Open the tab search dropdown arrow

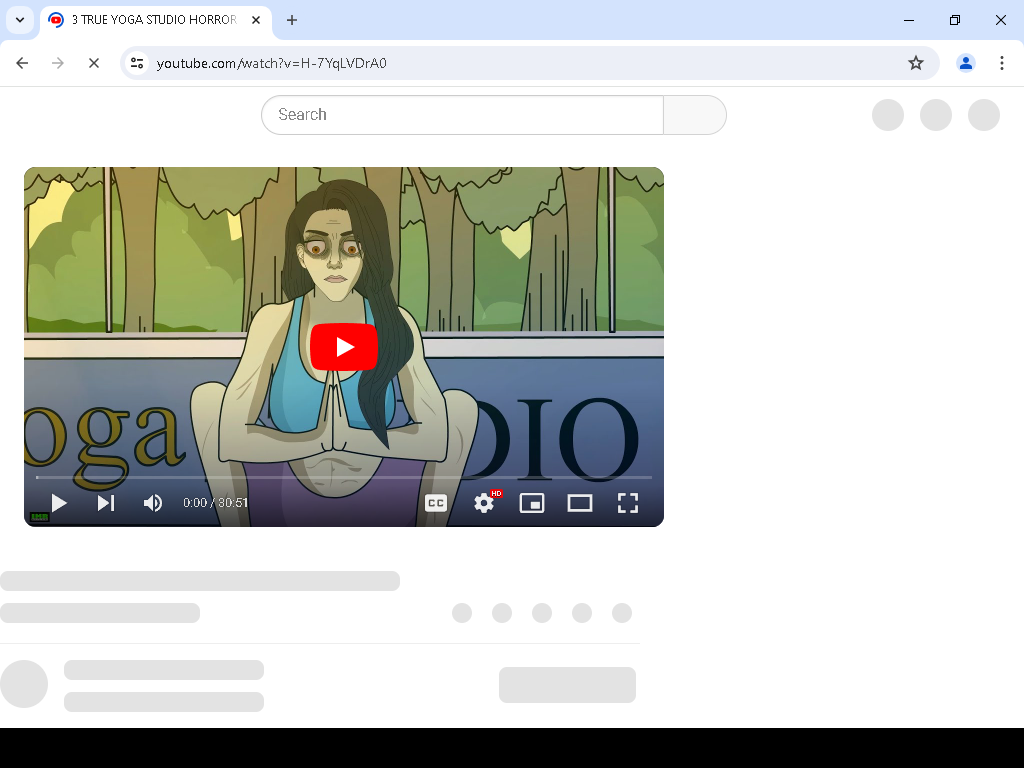[x=20, y=20]
